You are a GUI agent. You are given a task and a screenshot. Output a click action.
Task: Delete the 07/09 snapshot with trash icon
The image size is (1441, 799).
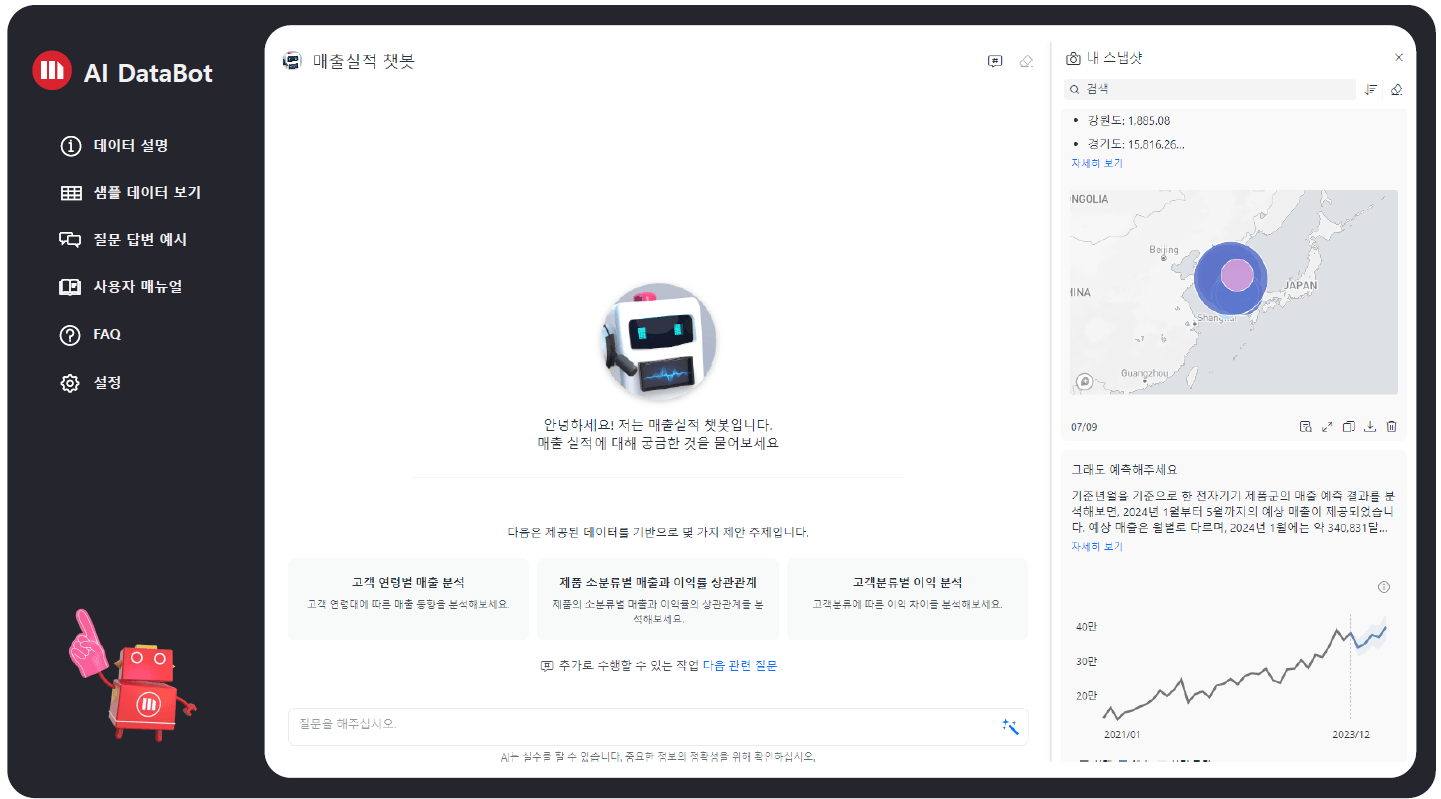pyautogui.click(x=1391, y=427)
